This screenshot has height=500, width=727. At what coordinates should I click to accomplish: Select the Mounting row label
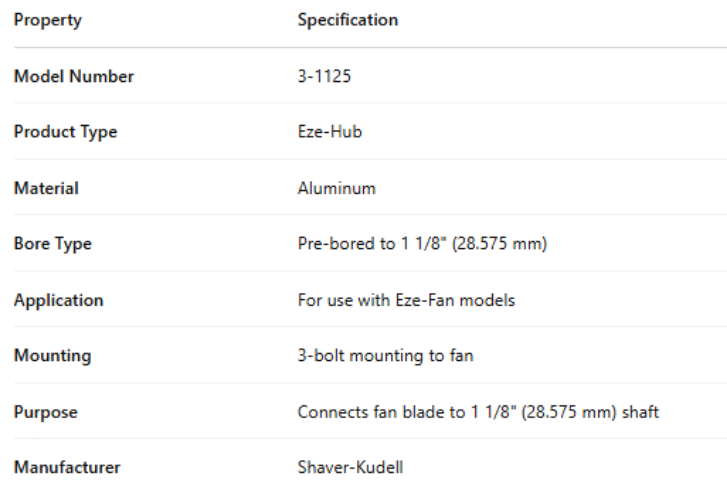point(52,356)
